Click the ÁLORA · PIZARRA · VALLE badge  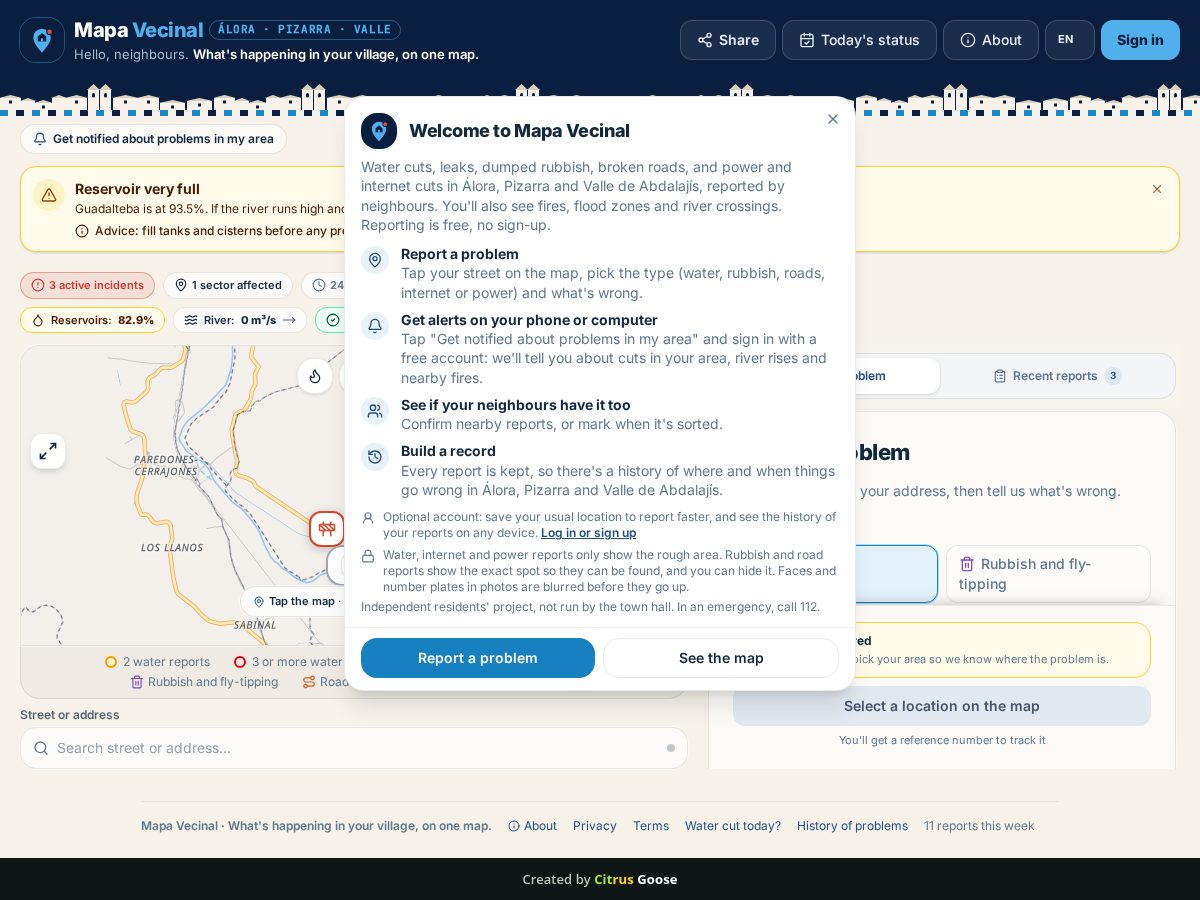(x=305, y=30)
